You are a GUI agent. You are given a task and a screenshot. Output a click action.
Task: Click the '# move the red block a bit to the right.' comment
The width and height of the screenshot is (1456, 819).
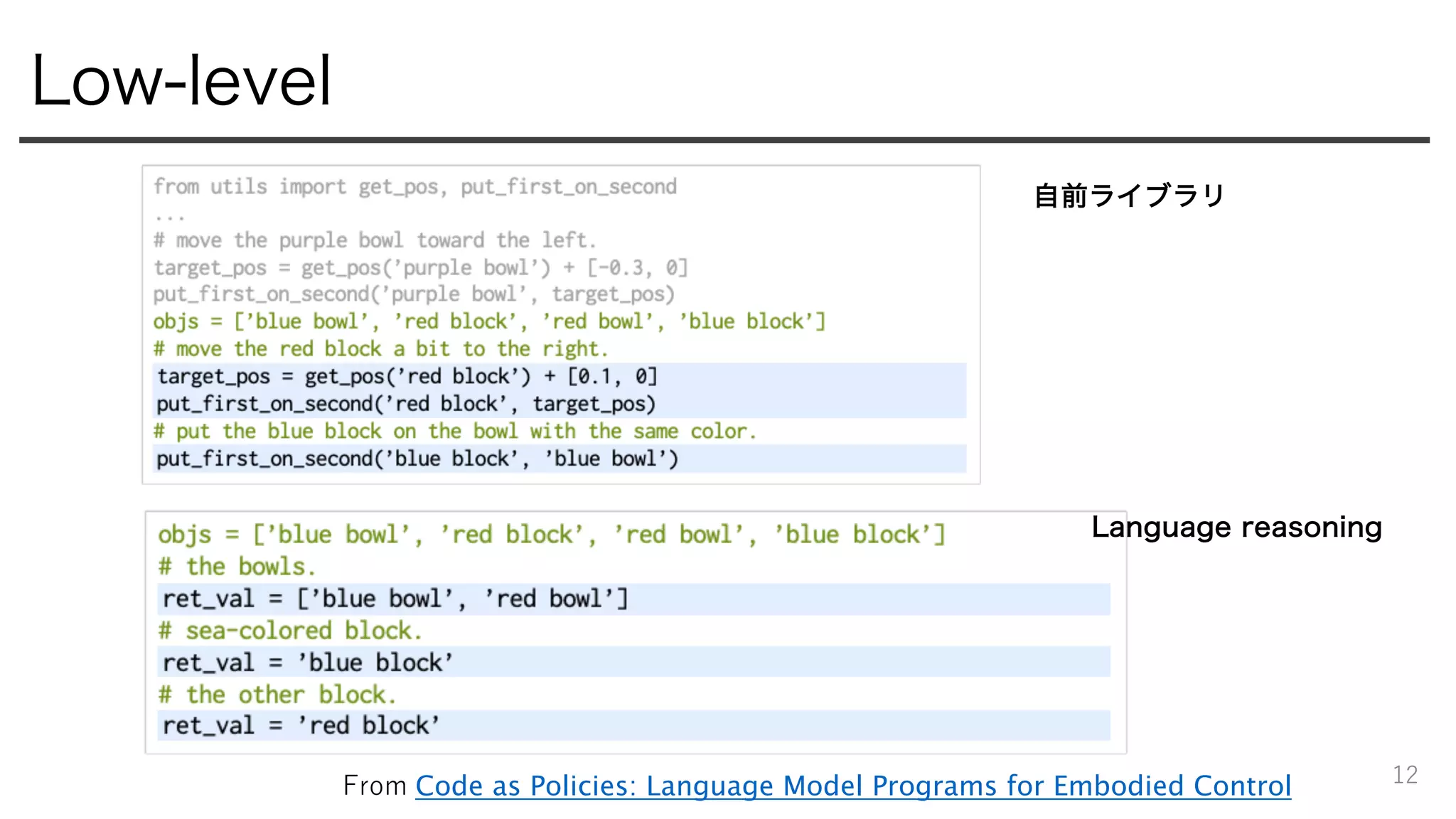coord(381,349)
